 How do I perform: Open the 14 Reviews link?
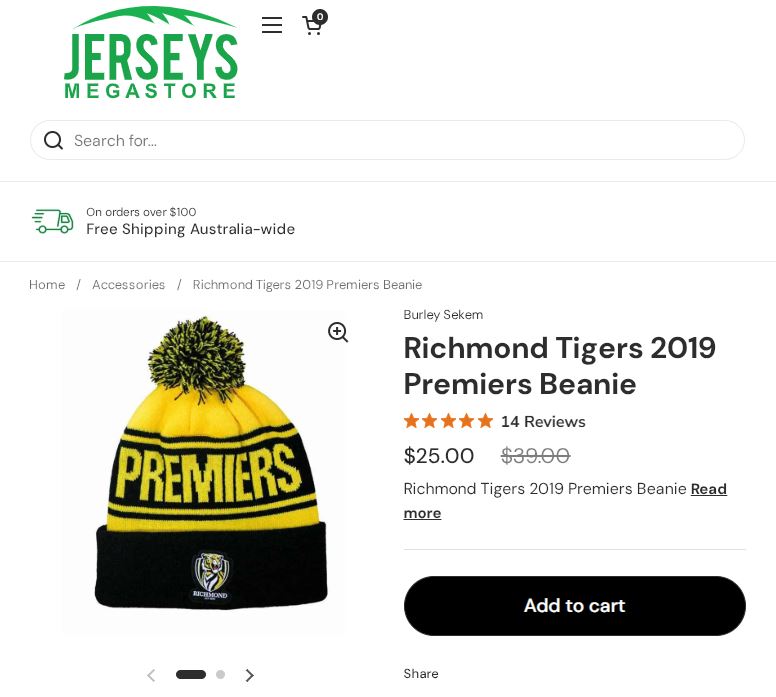click(x=543, y=422)
